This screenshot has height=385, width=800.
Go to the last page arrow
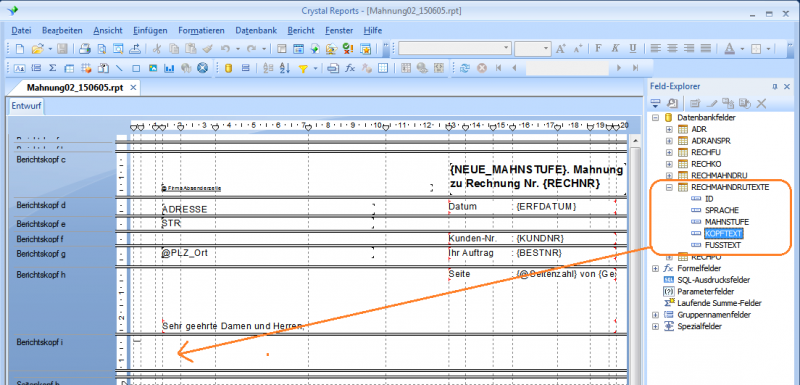635,68
